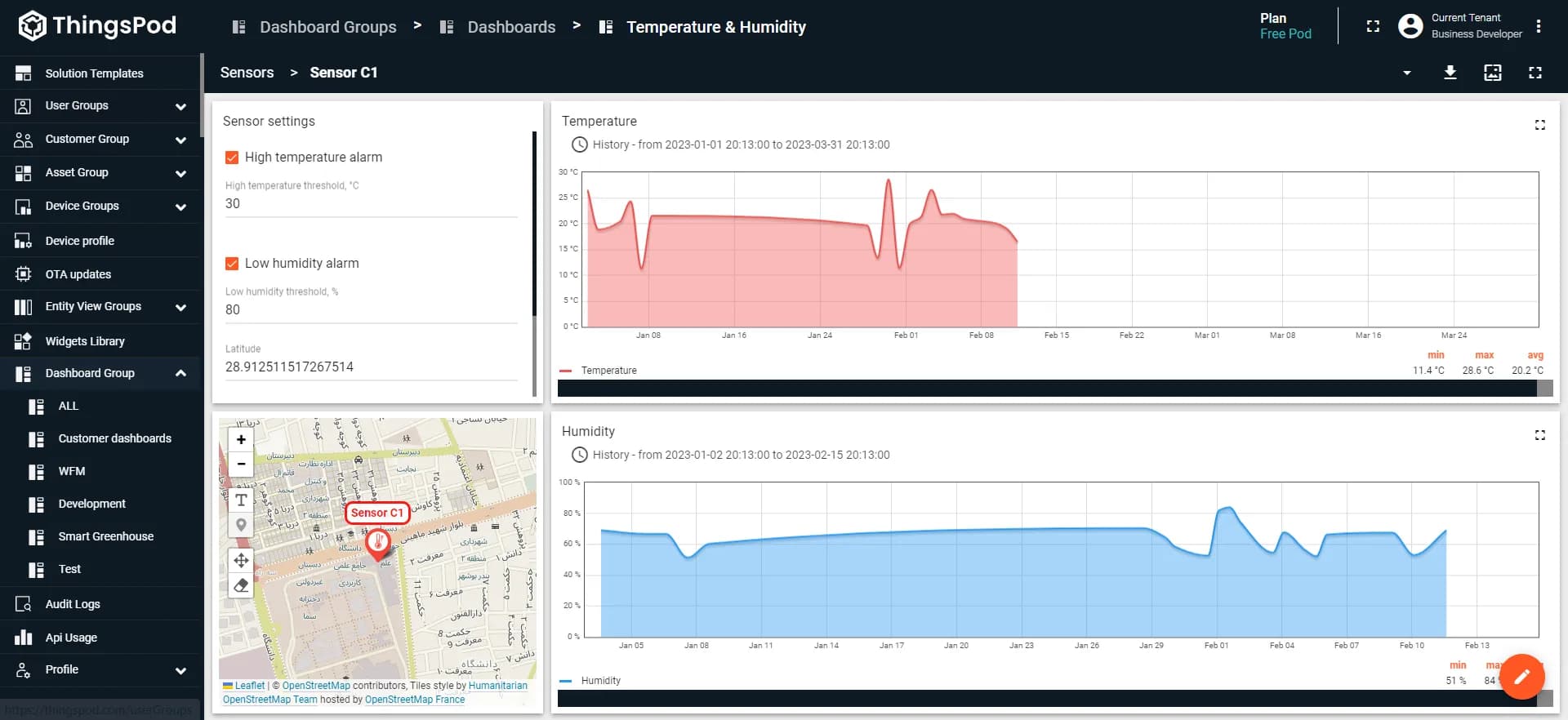This screenshot has width=1568, height=720.
Task: Click the orange pencil edit button
Action: pos(1521,677)
